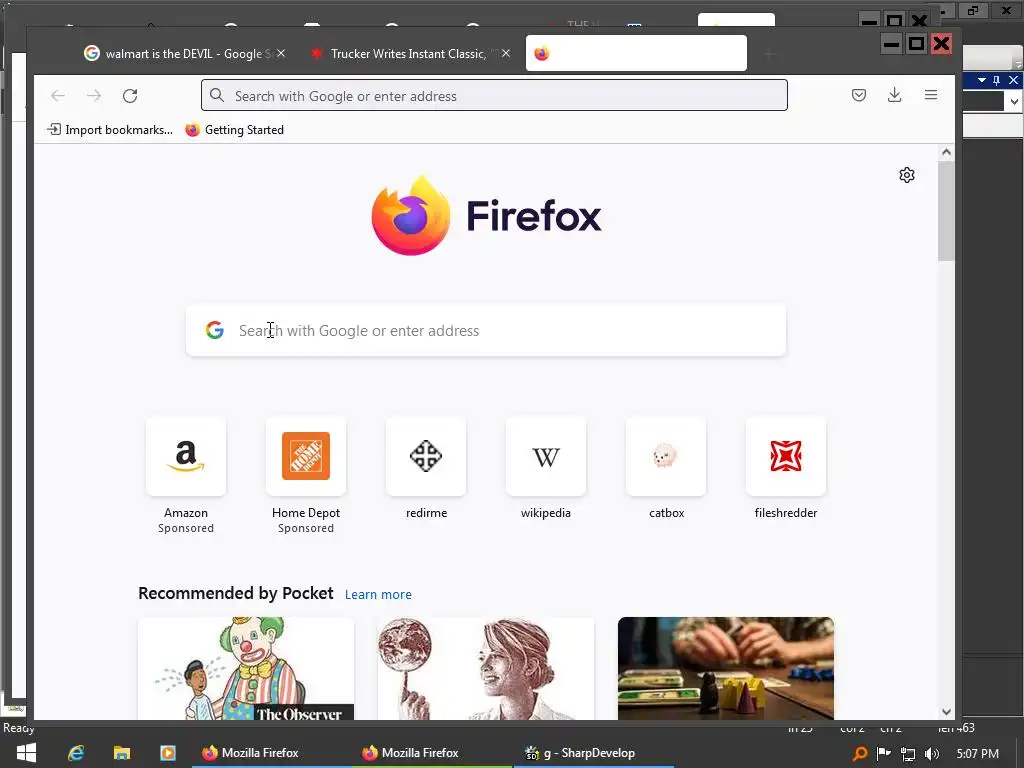Click Import bookmarks in bookmarks toolbar
This screenshot has width=1024, height=768.
coord(110,130)
